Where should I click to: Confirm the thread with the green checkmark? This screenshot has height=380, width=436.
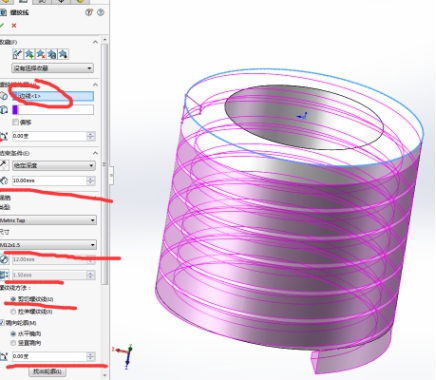tap(2, 26)
